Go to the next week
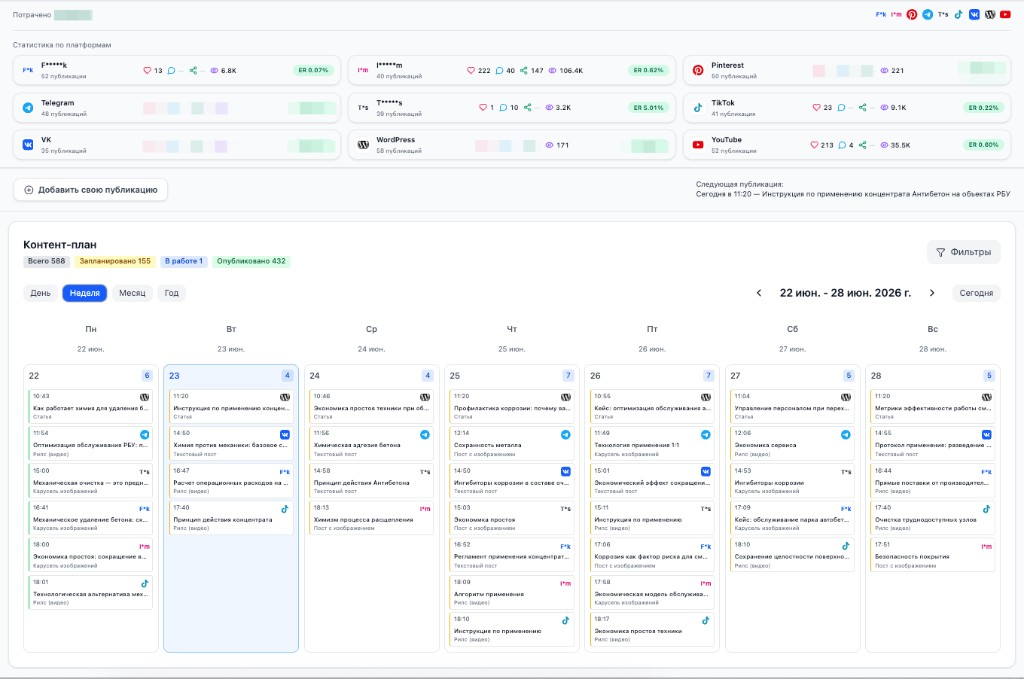 (932, 293)
